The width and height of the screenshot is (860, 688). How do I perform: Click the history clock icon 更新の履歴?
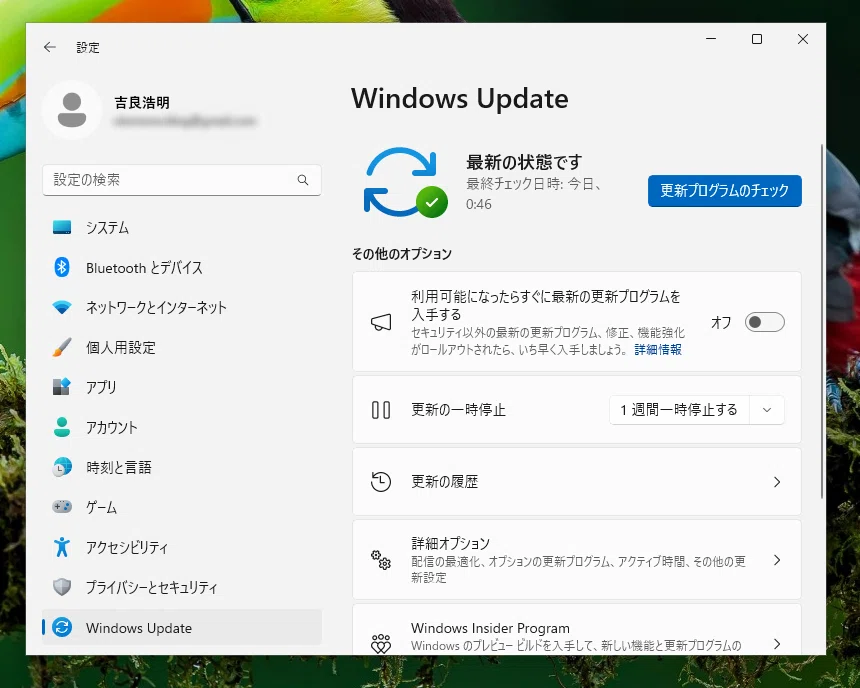pyautogui.click(x=381, y=482)
